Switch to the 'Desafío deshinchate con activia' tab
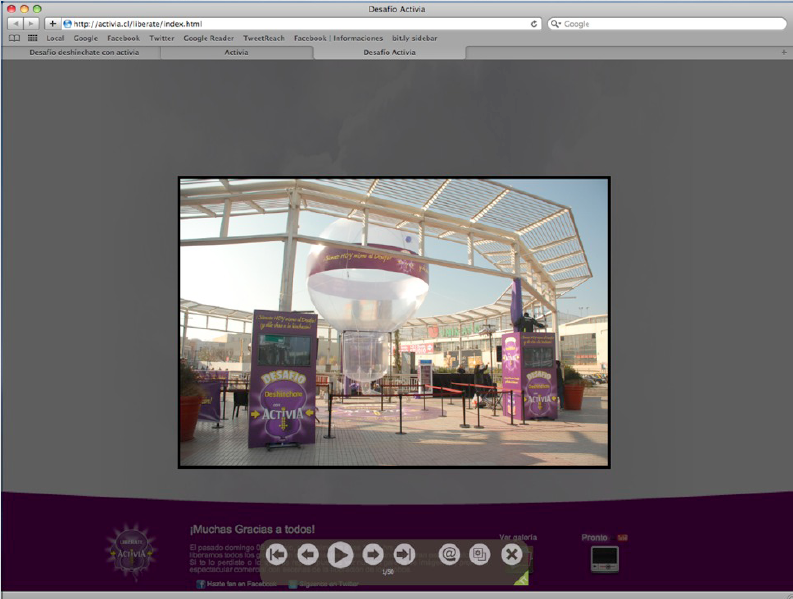Screen dimensions: 793x599 [84, 52]
